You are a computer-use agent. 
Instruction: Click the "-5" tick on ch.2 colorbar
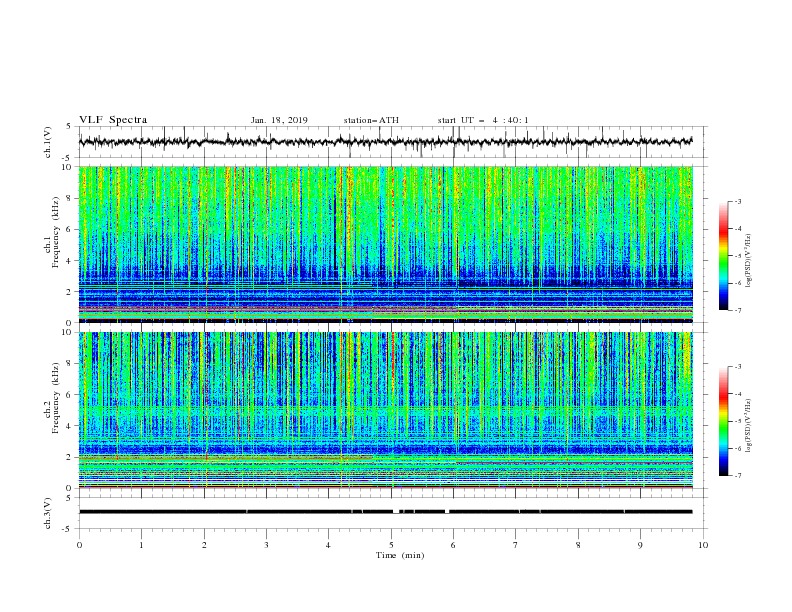pyautogui.click(x=738, y=421)
